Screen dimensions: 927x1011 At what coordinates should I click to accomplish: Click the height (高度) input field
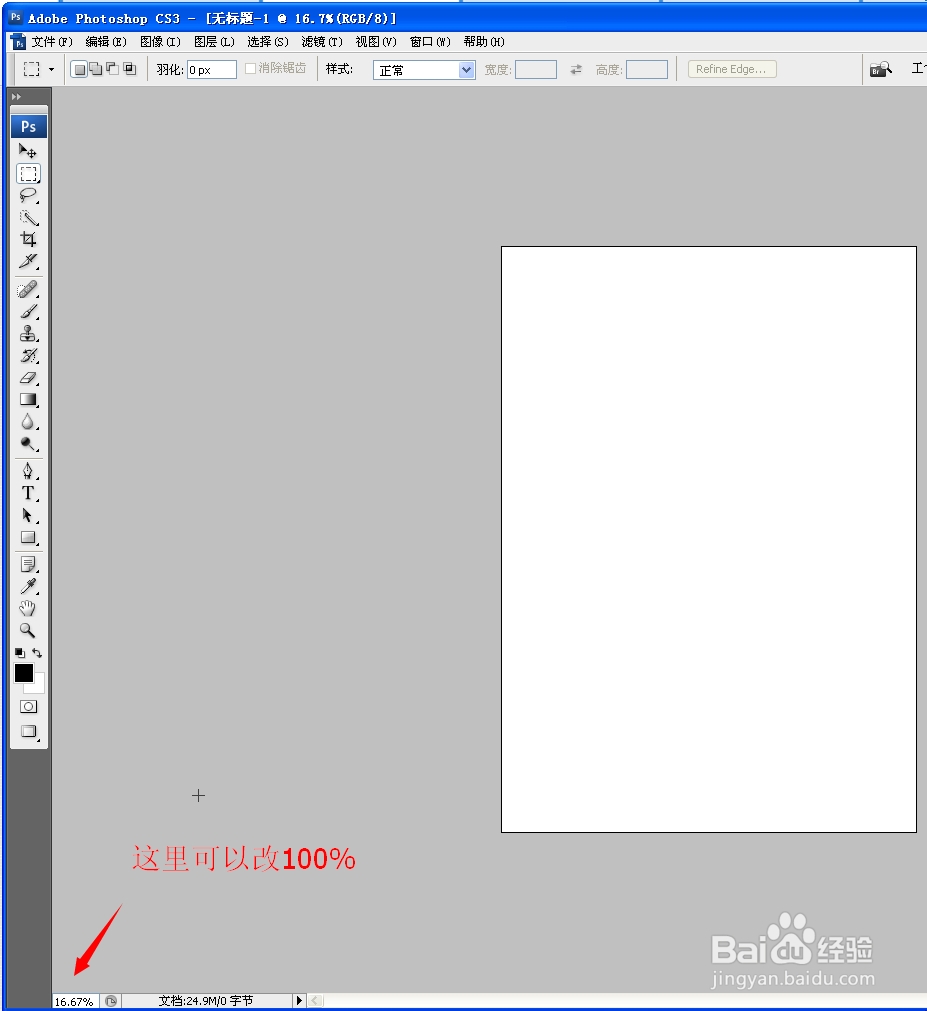[x=647, y=70]
